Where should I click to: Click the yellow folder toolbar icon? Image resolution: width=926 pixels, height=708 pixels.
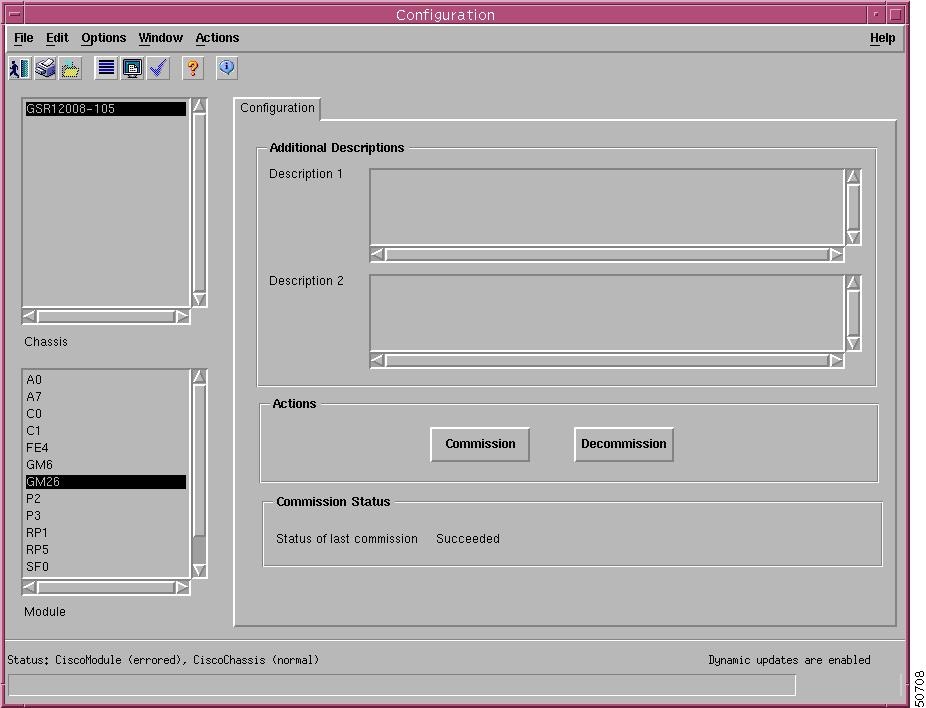(x=70, y=68)
